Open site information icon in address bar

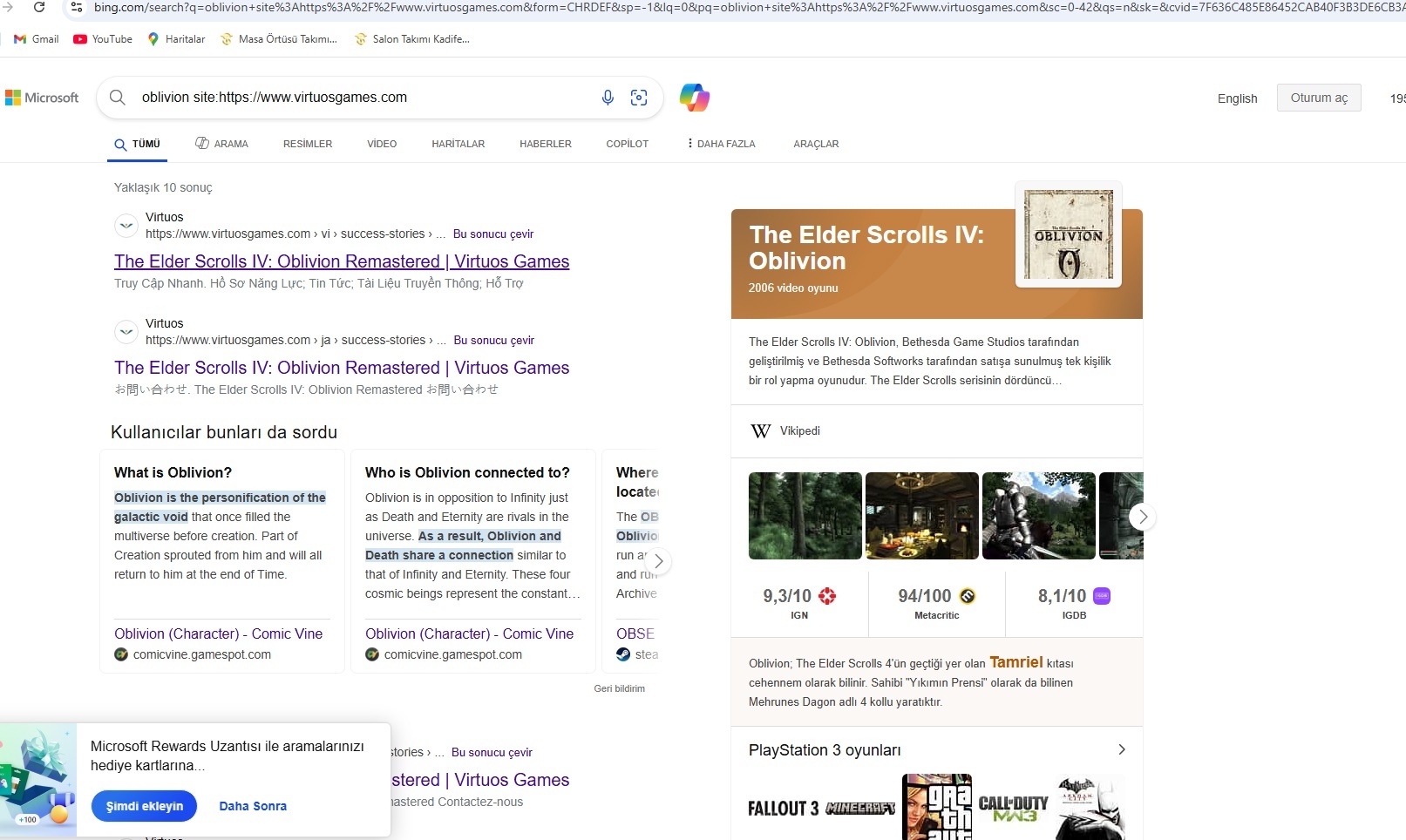[x=76, y=7]
